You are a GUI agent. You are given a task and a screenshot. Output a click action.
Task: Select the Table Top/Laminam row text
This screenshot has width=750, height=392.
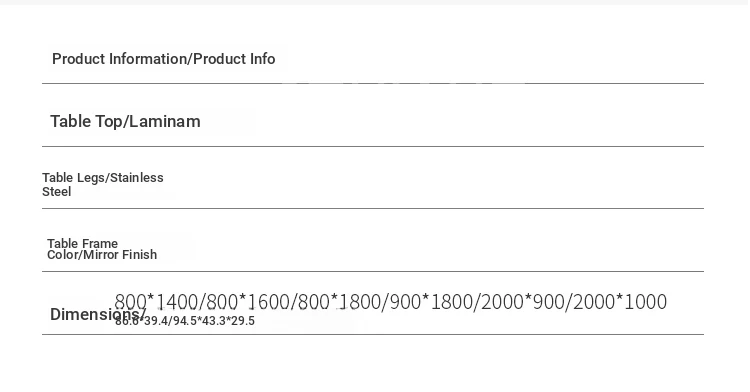tap(125, 121)
